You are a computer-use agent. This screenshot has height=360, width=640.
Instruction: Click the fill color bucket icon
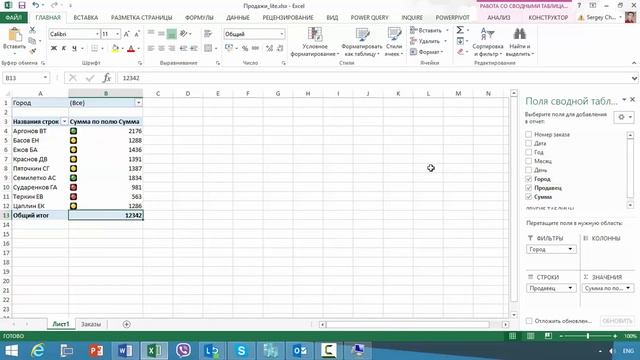tap(115, 49)
